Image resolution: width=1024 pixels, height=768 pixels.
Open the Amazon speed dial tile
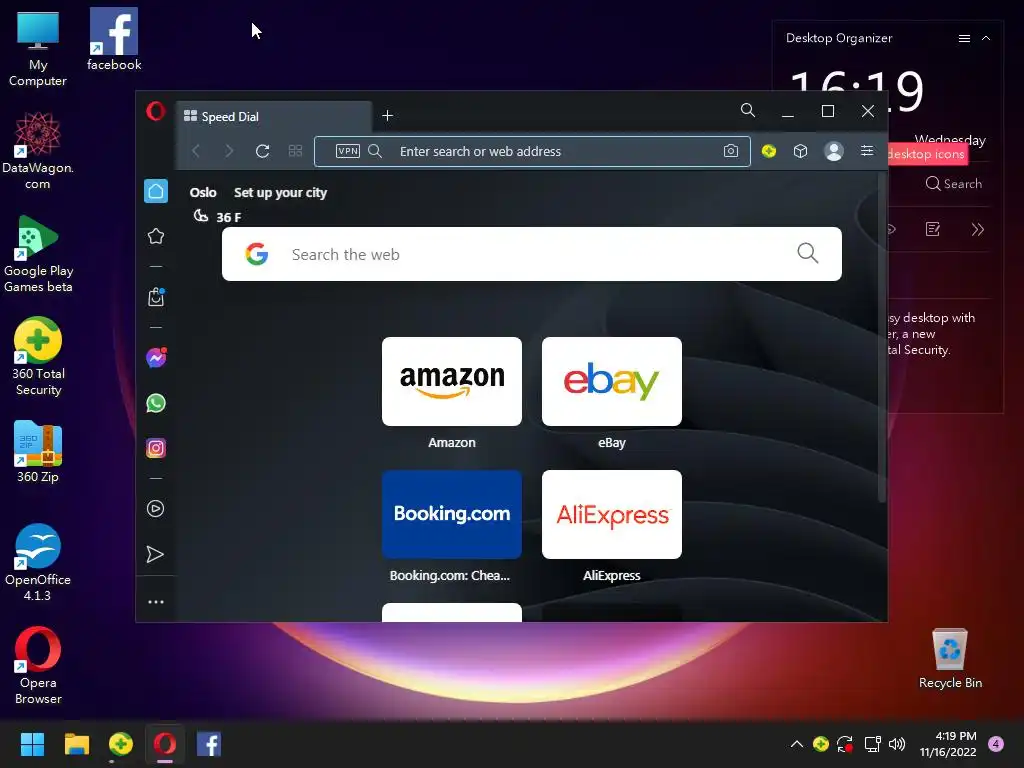(452, 381)
